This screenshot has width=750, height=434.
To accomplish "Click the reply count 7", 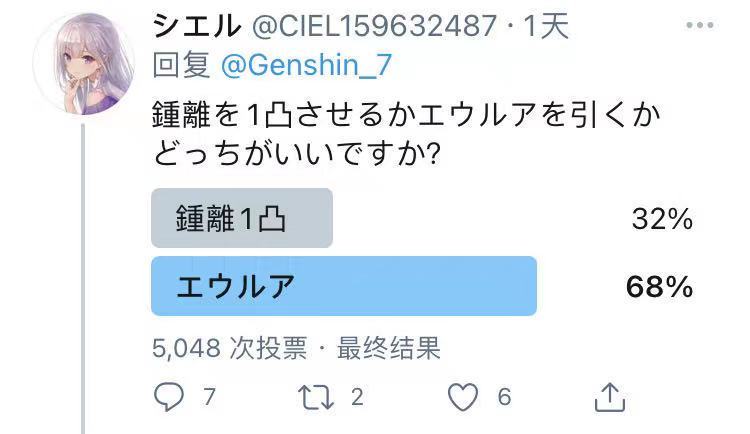I will (209, 398).
